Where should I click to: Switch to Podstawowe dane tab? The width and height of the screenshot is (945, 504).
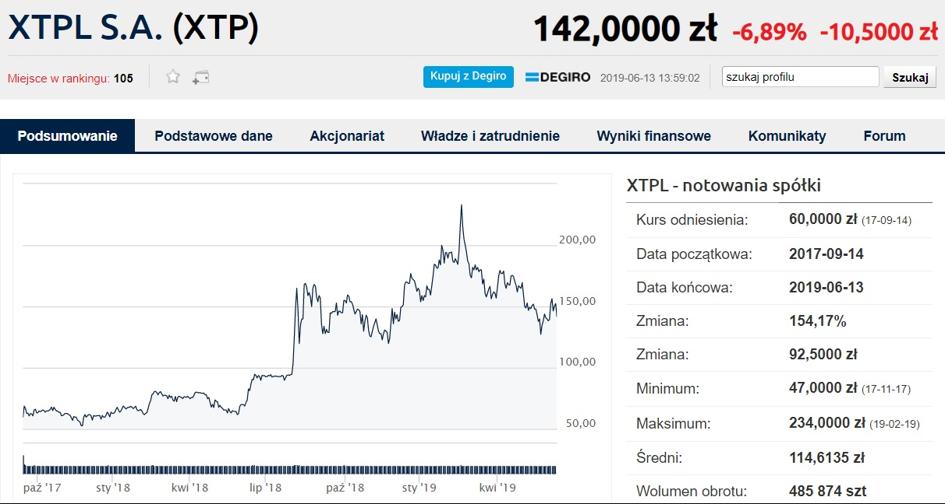pyautogui.click(x=213, y=136)
